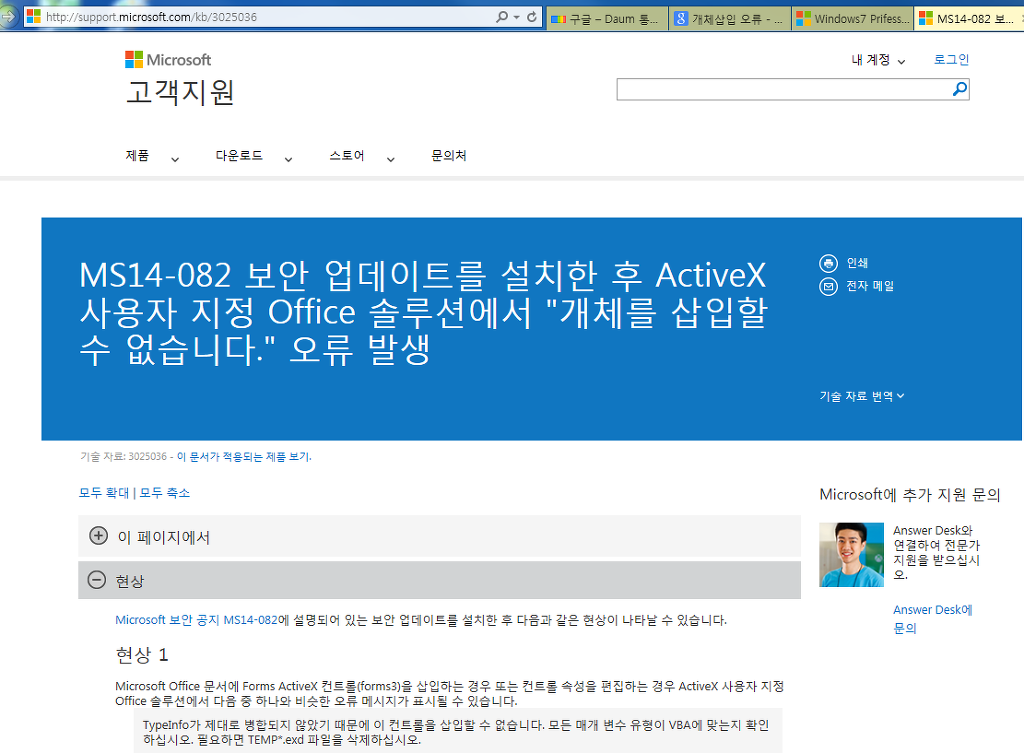Open the 제품 dropdown menu
This screenshot has height=753, width=1024.
[x=151, y=156]
